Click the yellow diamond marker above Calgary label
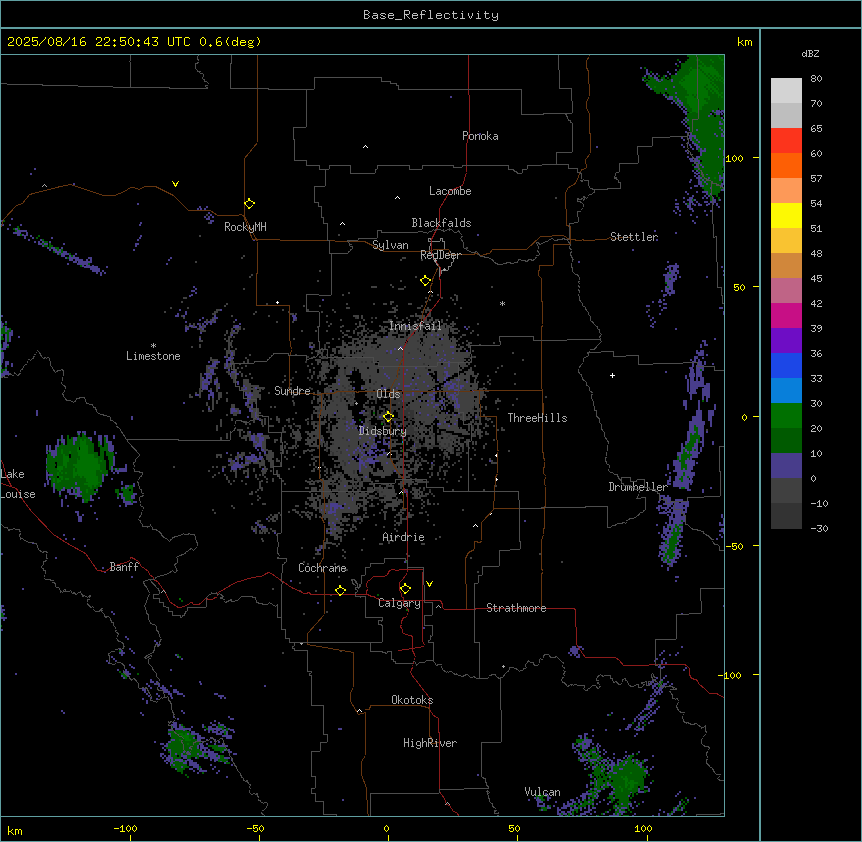 click(x=405, y=589)
